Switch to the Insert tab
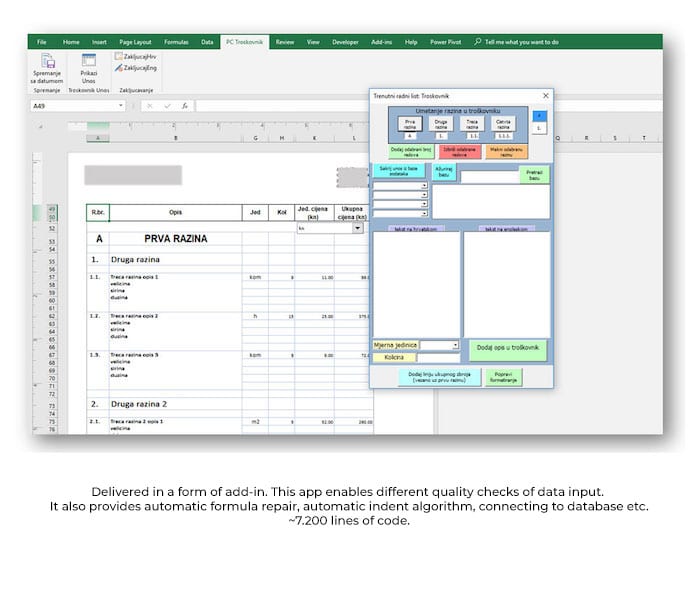The image size is (700, 589). 99,42
